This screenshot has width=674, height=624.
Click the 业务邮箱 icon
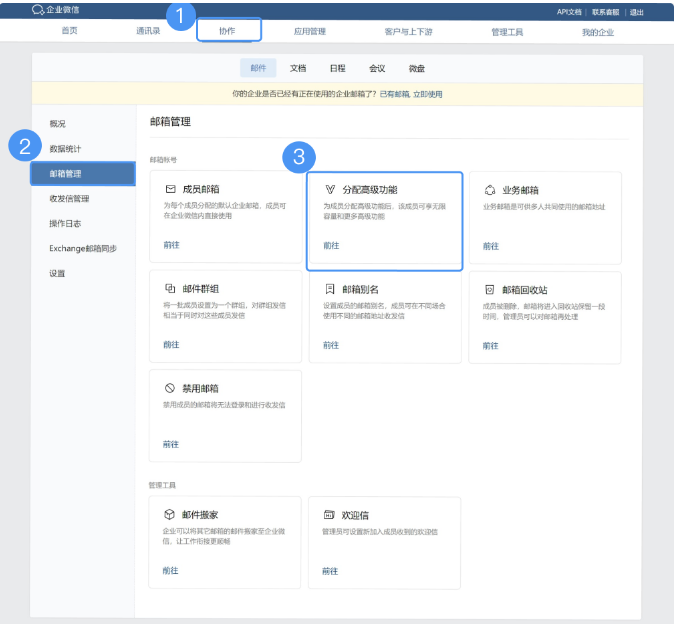click(490, 189)
